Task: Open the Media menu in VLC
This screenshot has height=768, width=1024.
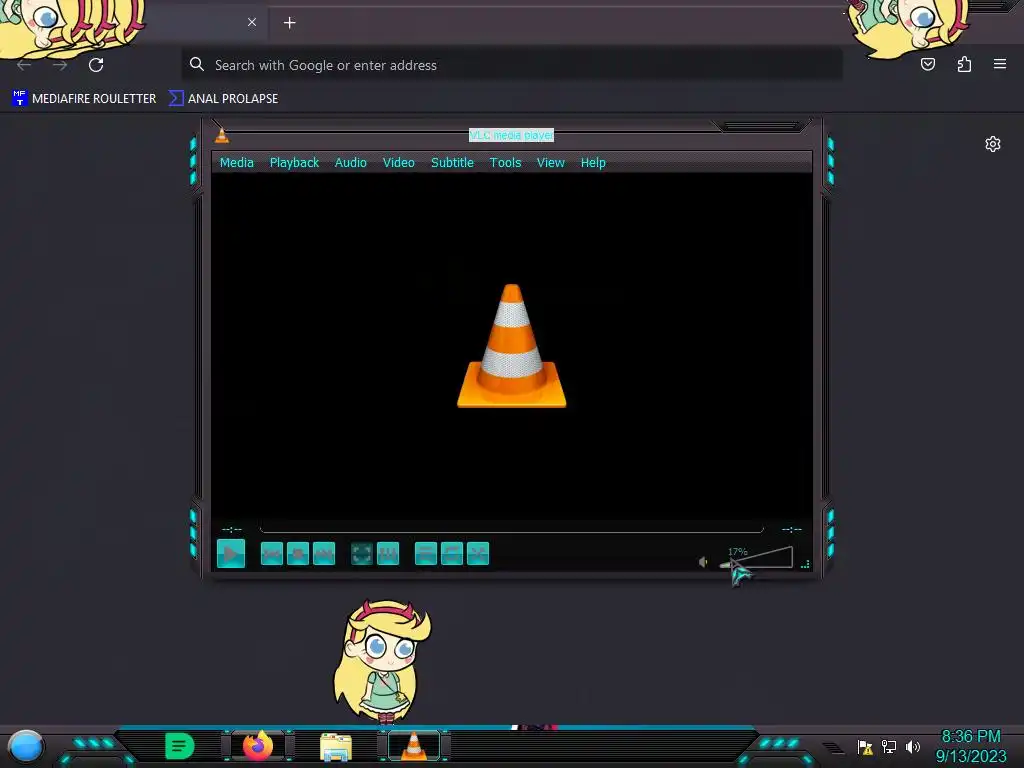Action: point(236,163)
